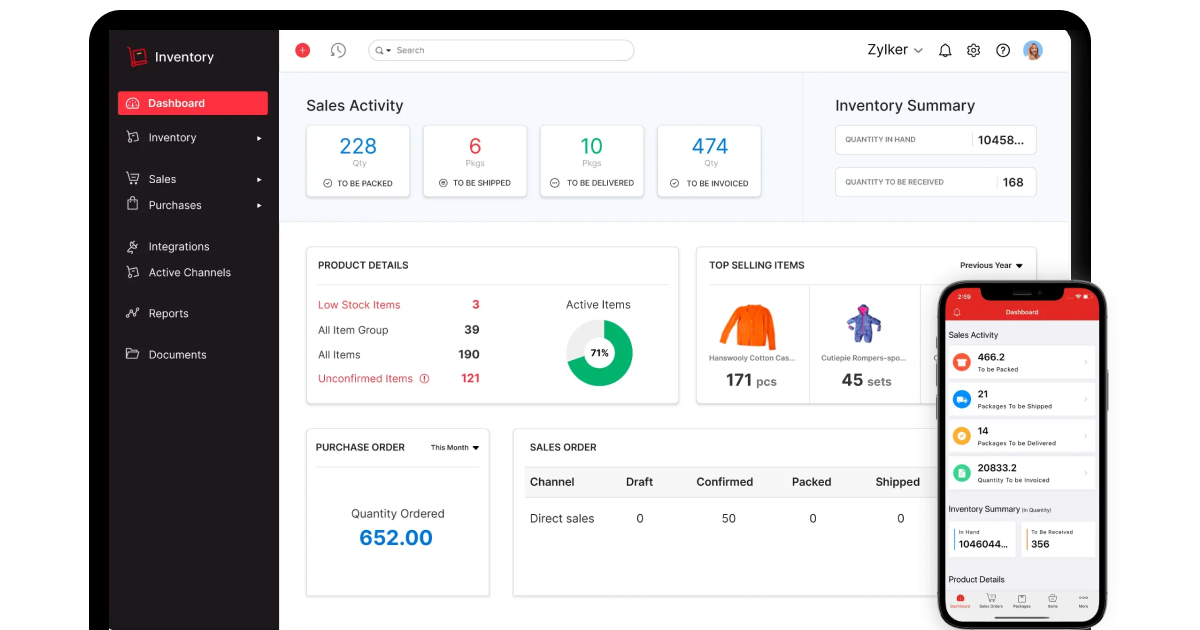Open the Settings gear icon

pyautogui.click(x=973, y=50)
